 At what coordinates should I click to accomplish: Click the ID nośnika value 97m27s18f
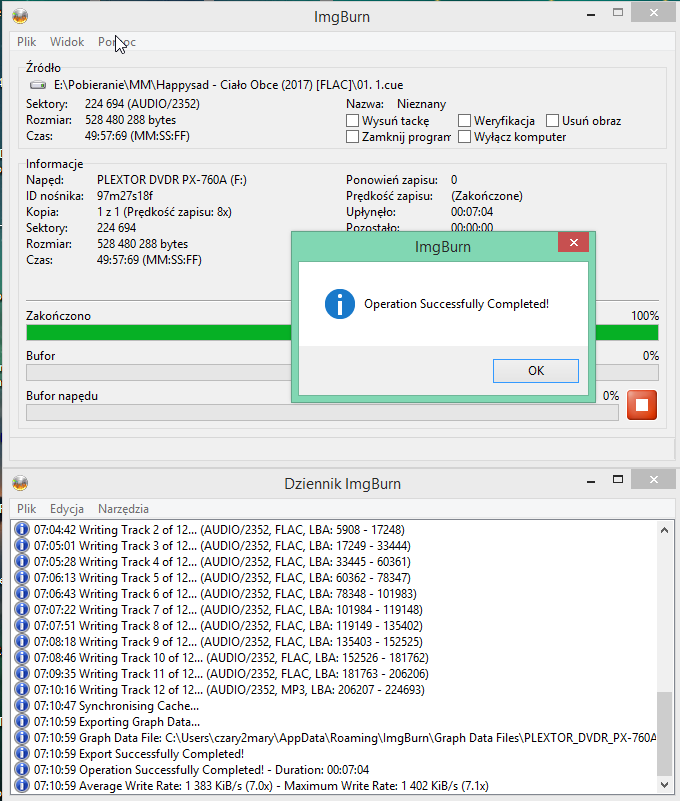pos(125,196)
